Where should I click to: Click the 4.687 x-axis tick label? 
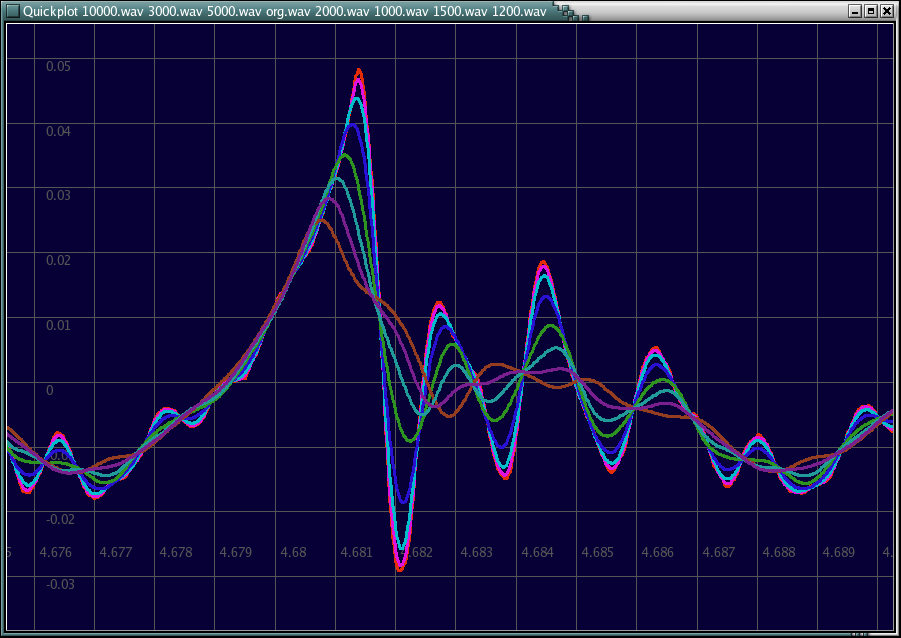pyautogui.click(x=718, y=552)
